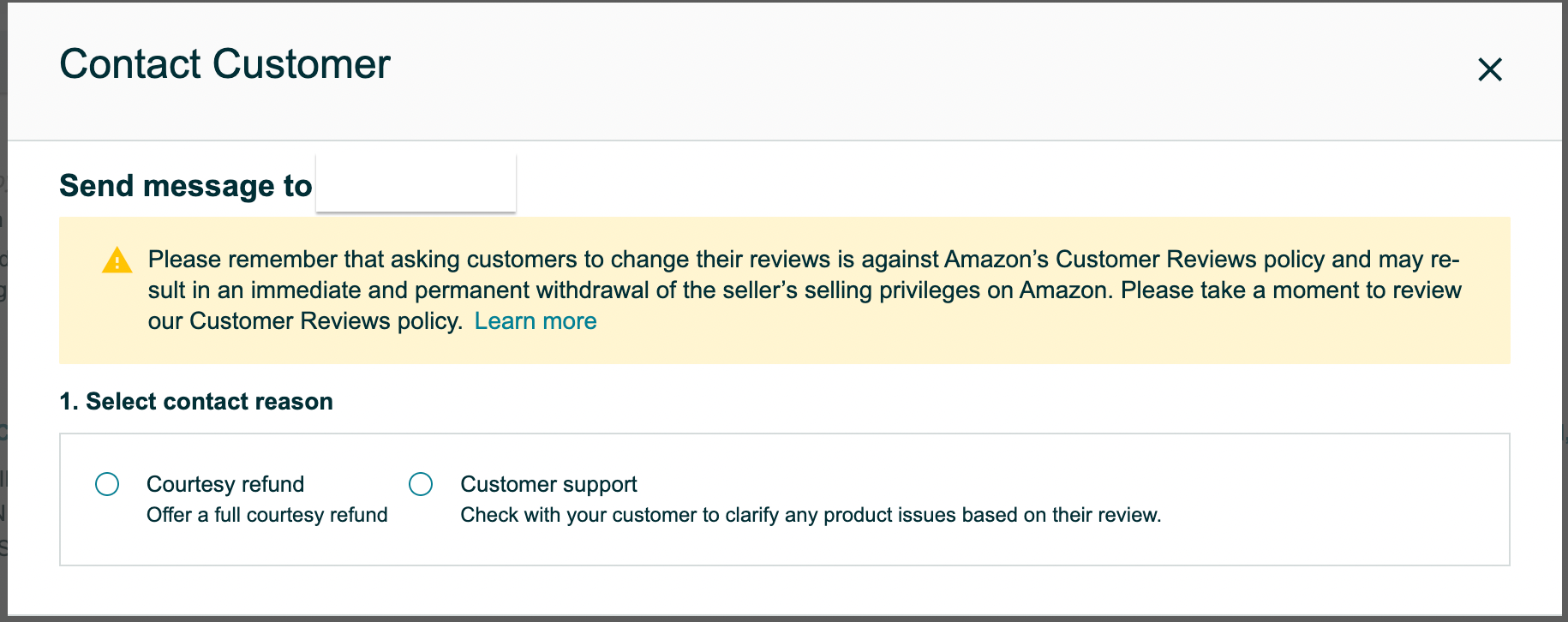This screenshot has height=622, width=1568.
Task: Click the 'Please take a moment to review' text
Action: click(1291, 290)
